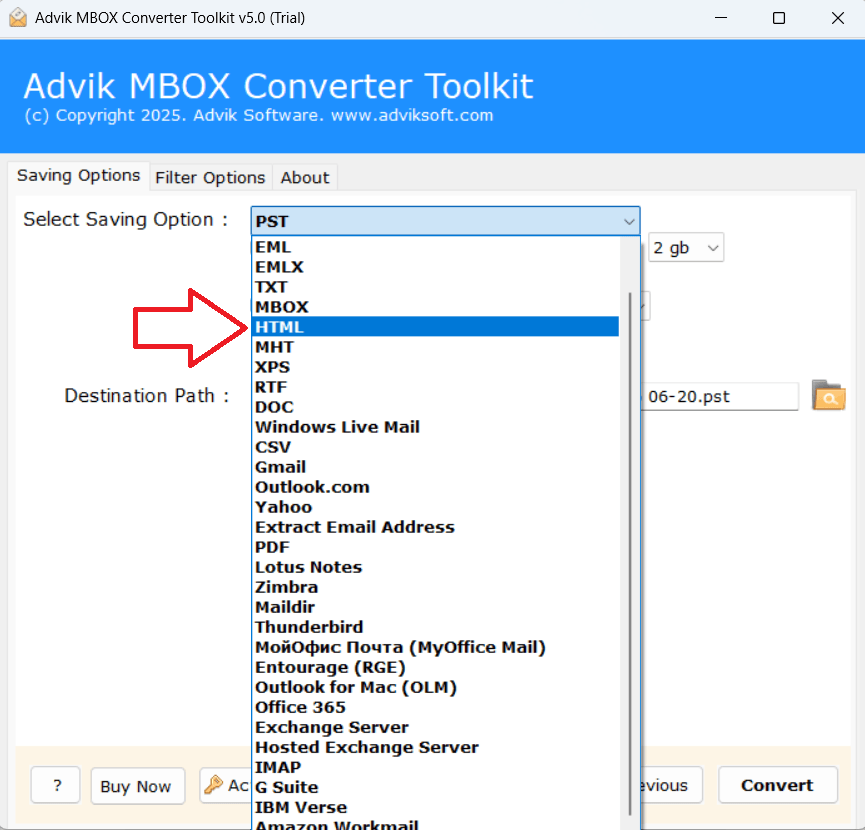Select XPS in the format list
The width and height of the screenshot is (865, 830).
click(x=435, y=367)
